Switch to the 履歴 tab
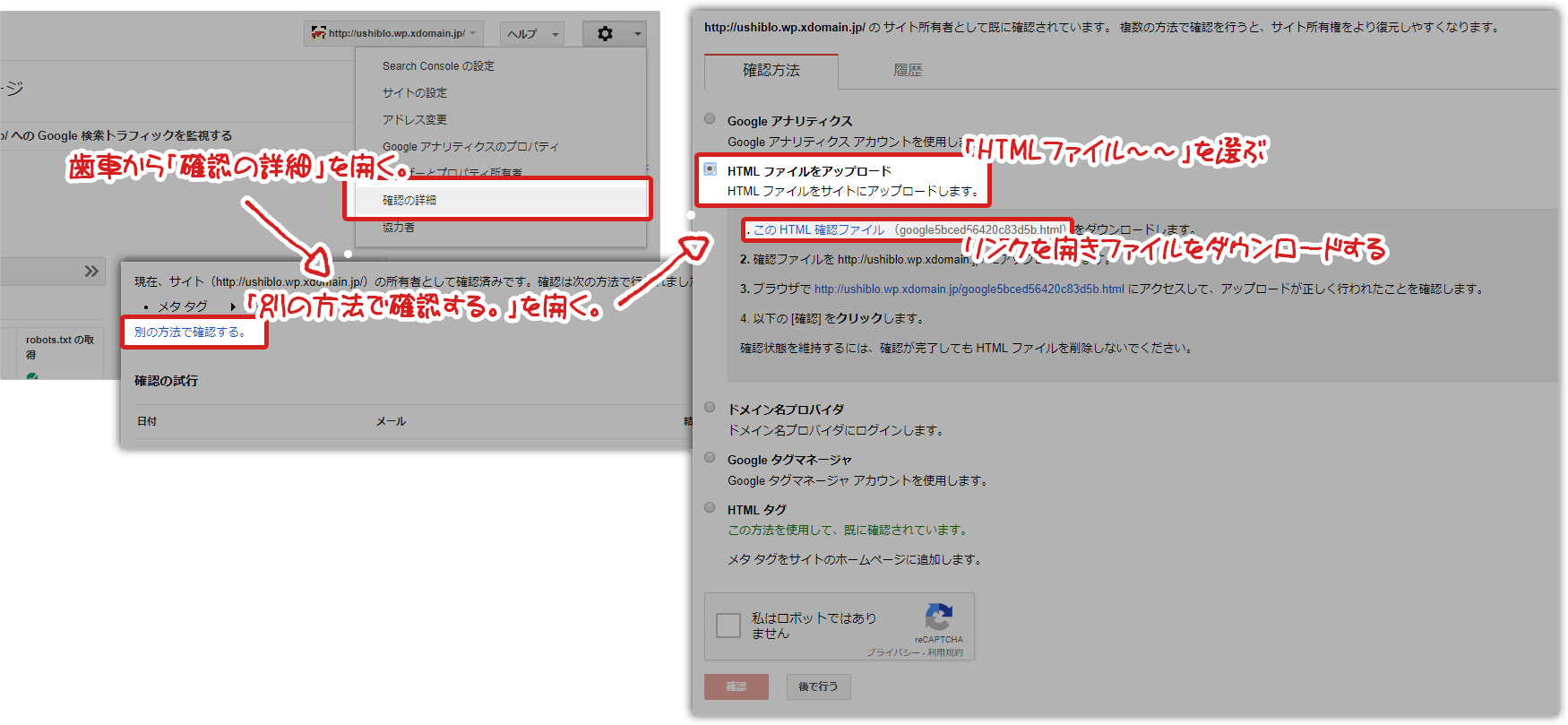The height and width of the screenshot is (725, 1568). (x=907, y=71)
